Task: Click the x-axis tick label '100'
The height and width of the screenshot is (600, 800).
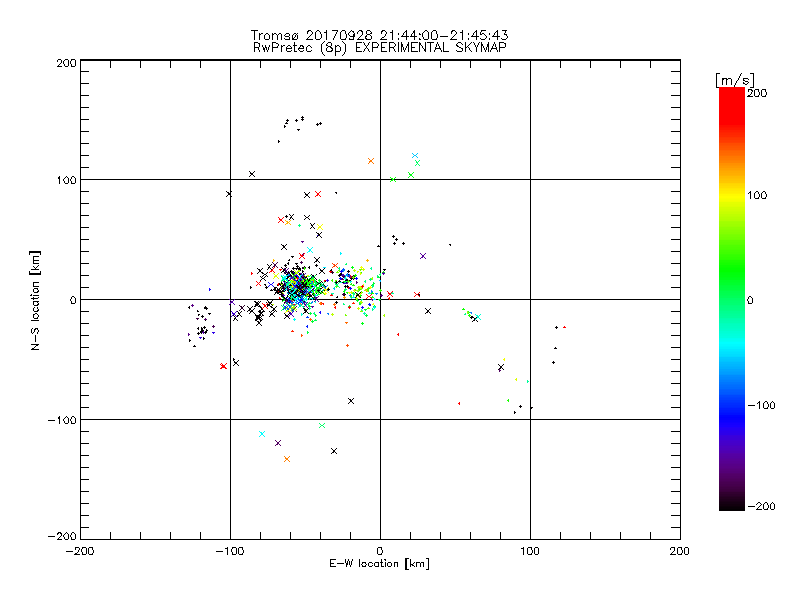Action: (x=530, y=551)
